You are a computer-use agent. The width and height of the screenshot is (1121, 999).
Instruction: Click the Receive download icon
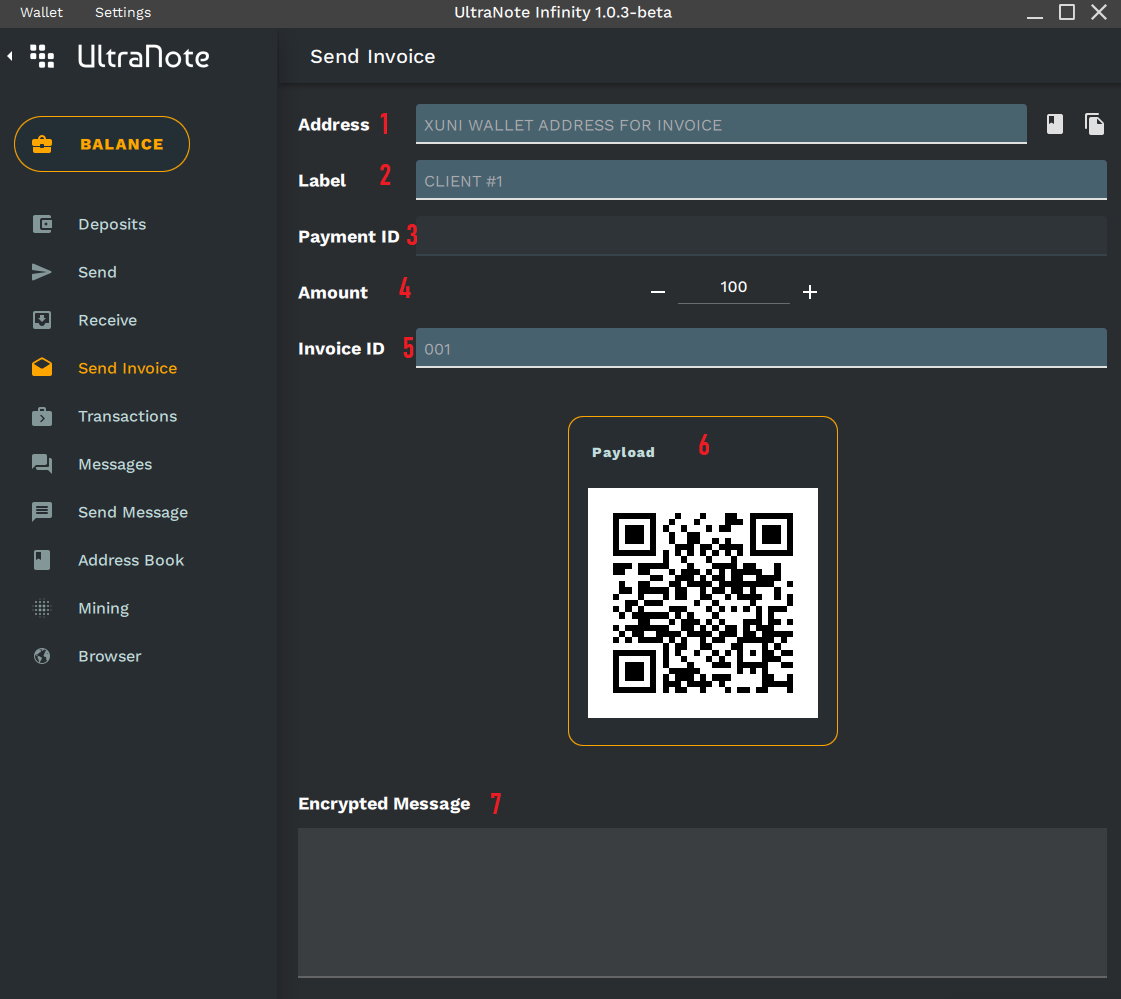click(x=42, y=320)
